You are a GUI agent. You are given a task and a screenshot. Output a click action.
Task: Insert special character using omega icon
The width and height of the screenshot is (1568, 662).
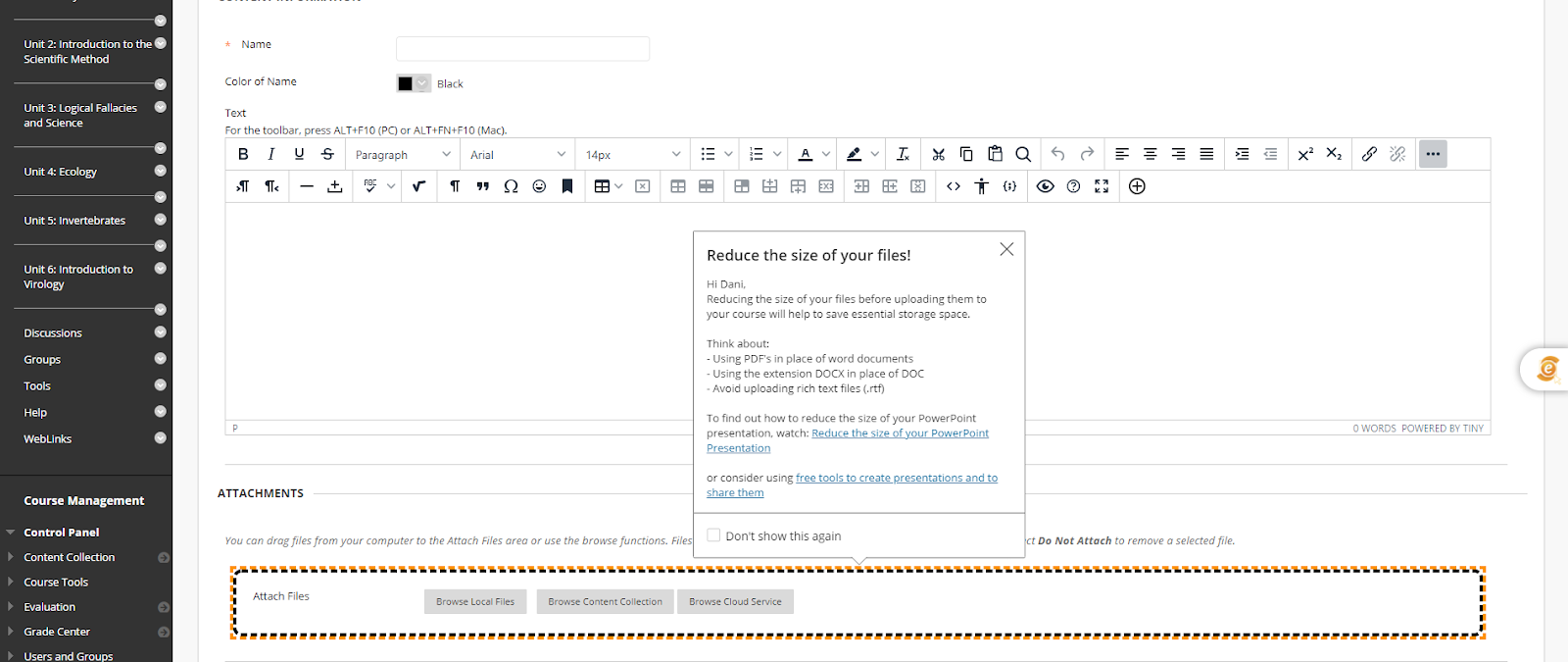pyautogui.click(x=511, y=186)
